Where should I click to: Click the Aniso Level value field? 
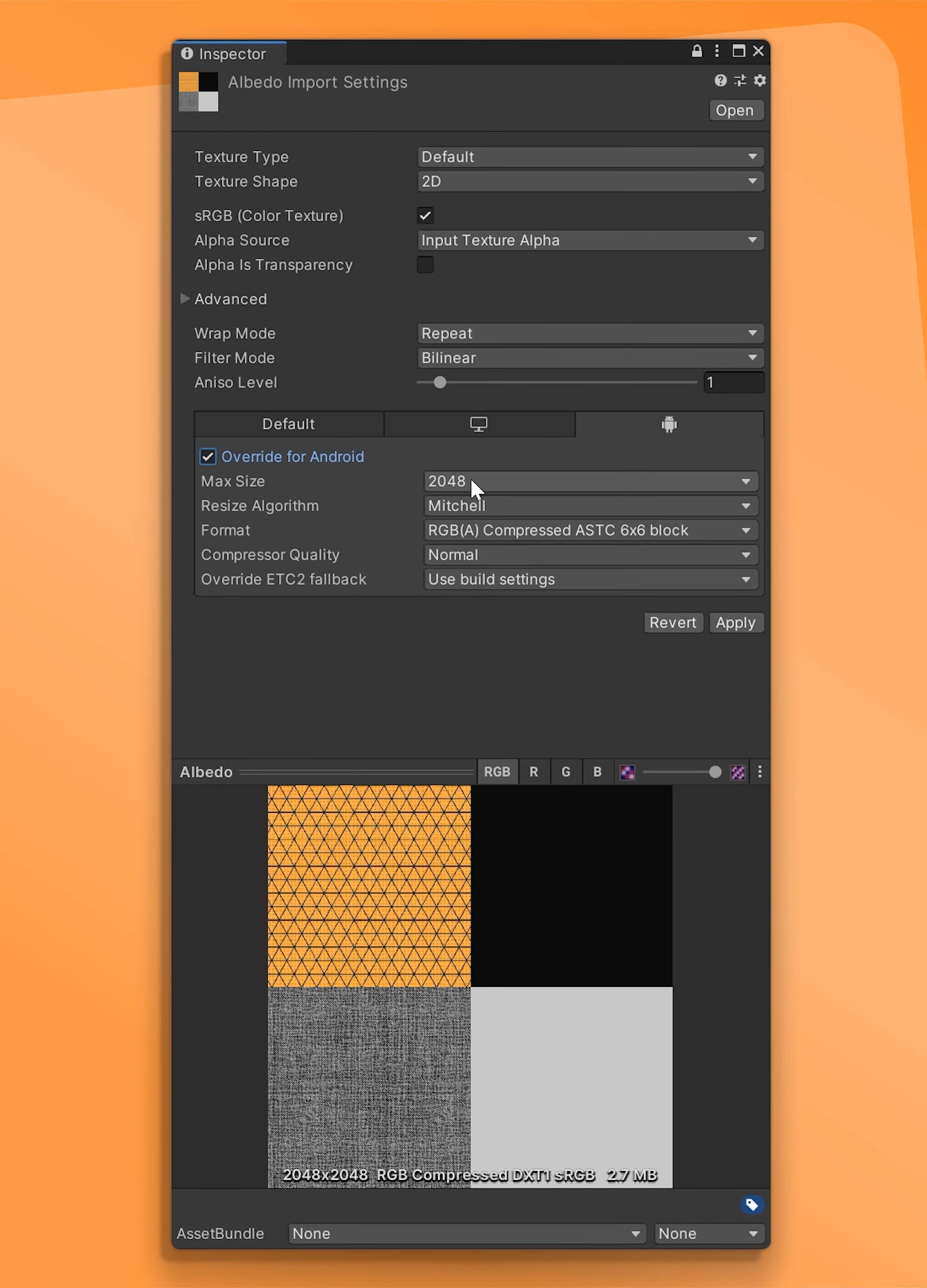tap(734, 382)
